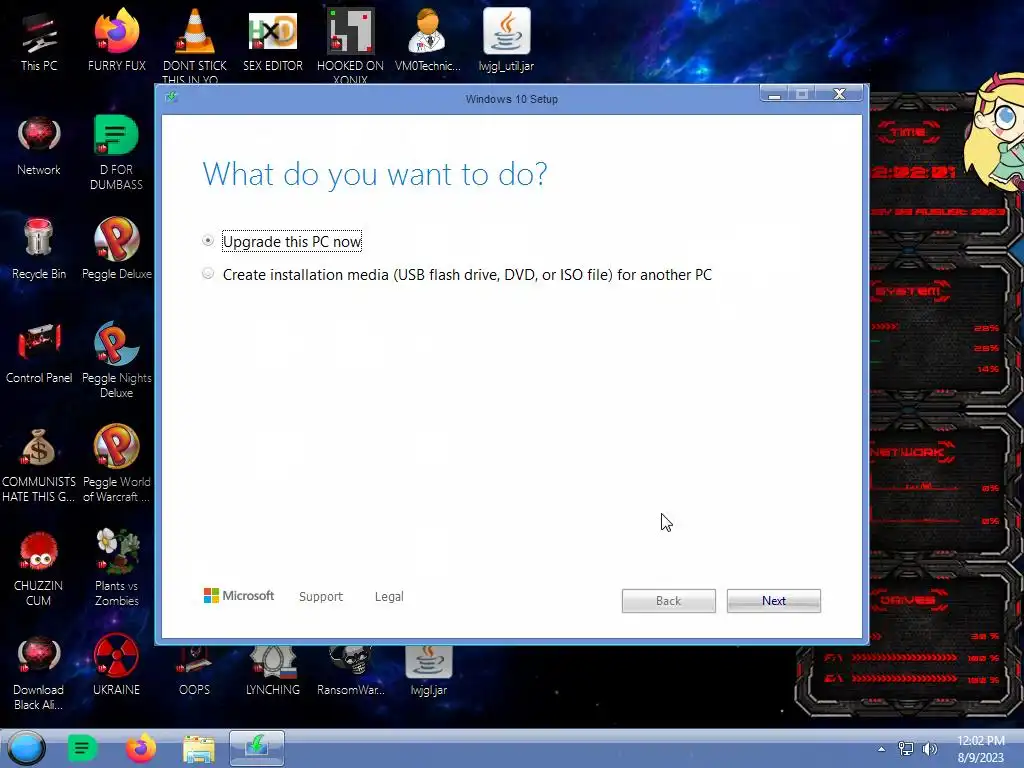1024x768 pixels.
Task: Select the RansomWar skull desktop icon
Action: tap(351, 673)
